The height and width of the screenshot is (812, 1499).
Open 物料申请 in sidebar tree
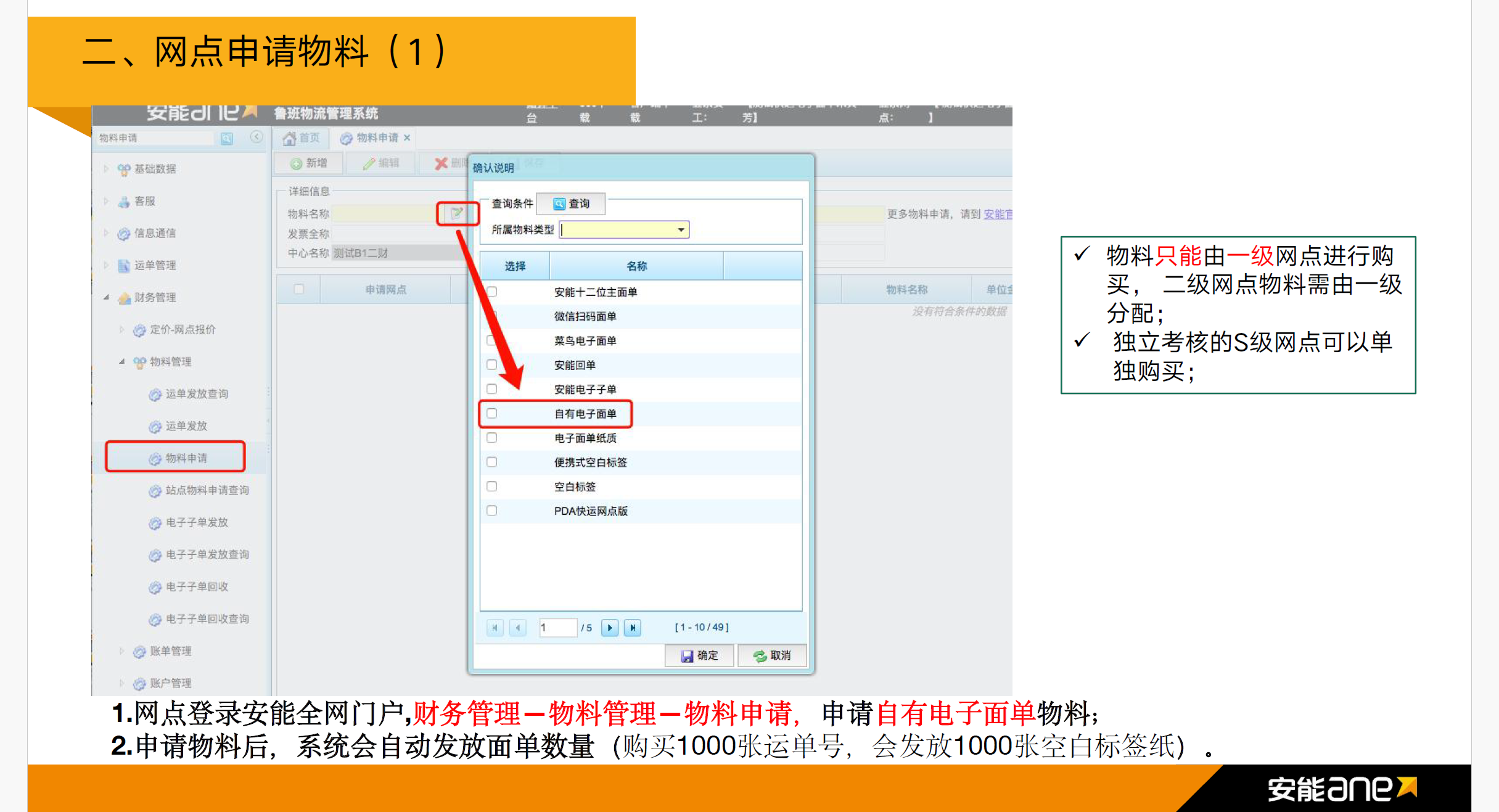coord(186,458)
